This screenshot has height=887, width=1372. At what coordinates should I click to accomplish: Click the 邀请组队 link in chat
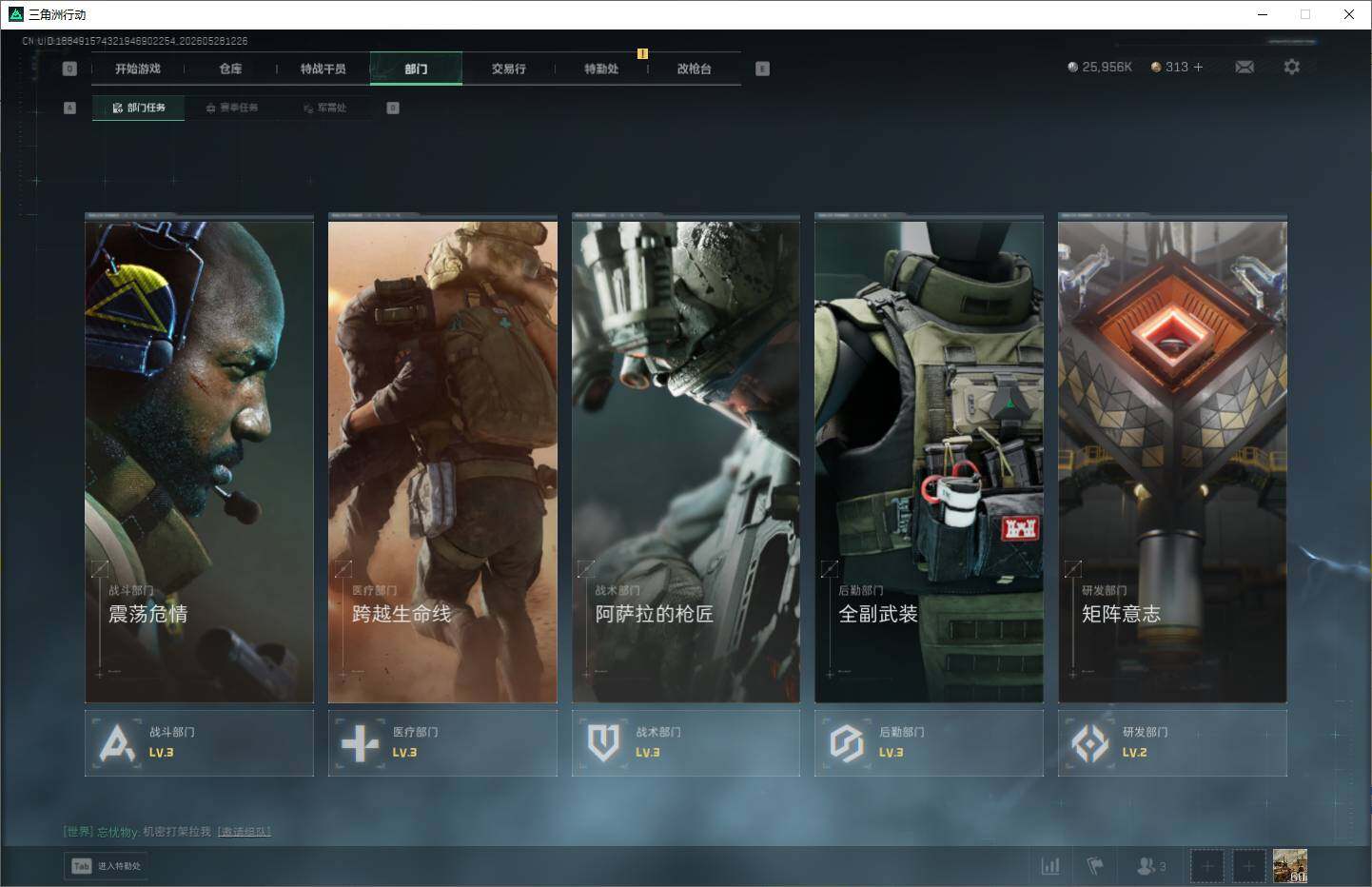(x=245, y=832)
